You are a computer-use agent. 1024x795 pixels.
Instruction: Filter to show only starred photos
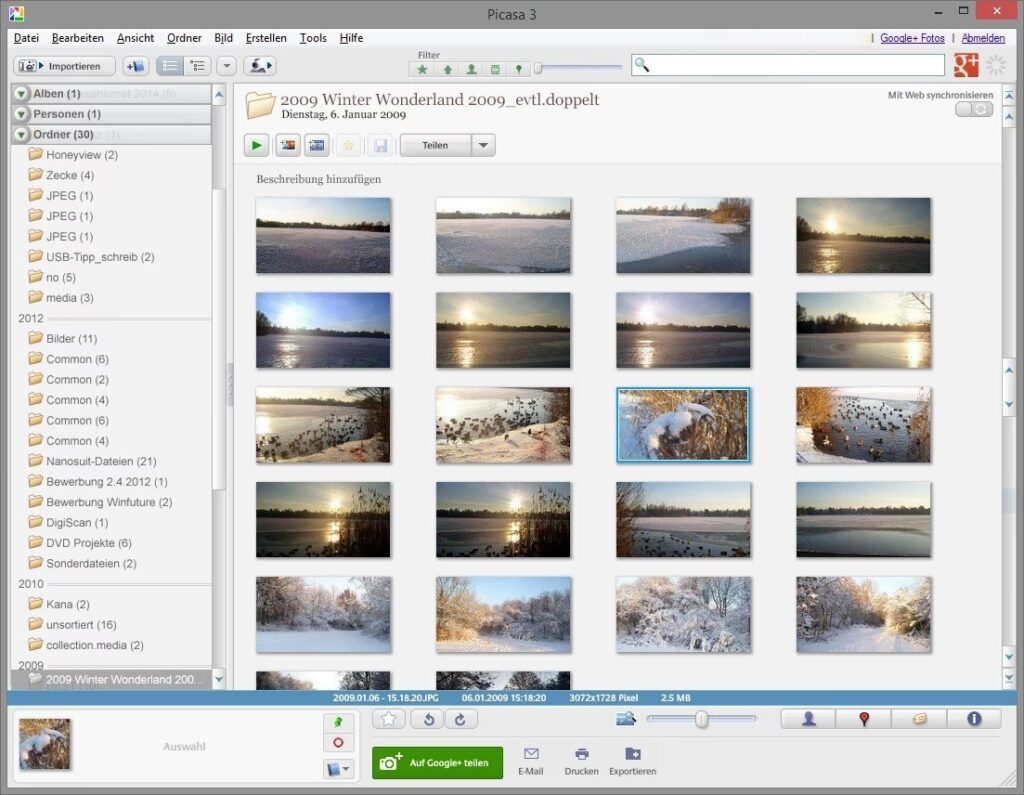point(422,69)
